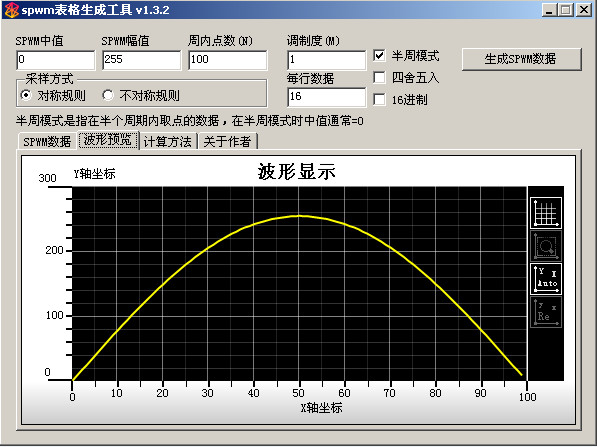This screenshot has width=597, height=447.
Task: Open the 关于作者 tab
Action: pyautogui.click(x=227, y=142)
